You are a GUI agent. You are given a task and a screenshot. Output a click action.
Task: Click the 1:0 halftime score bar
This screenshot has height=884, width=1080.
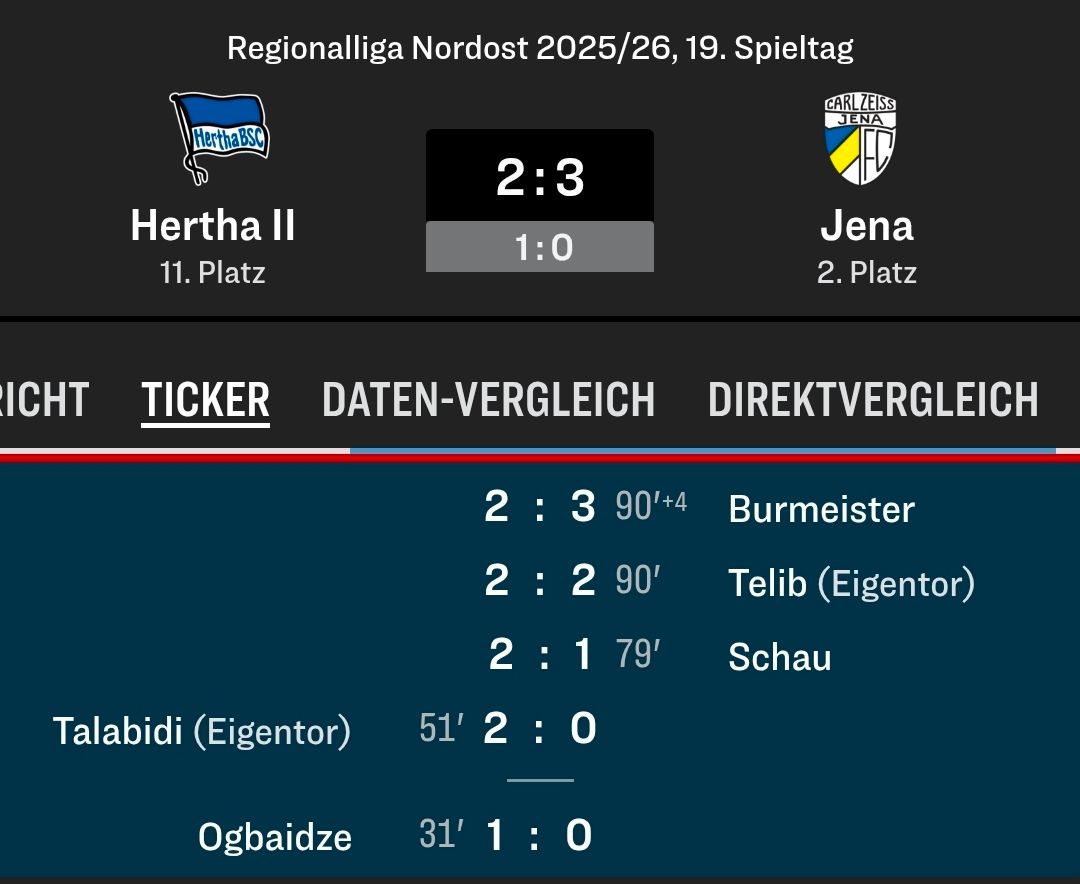pyautogui.click(x=540, y=247)
